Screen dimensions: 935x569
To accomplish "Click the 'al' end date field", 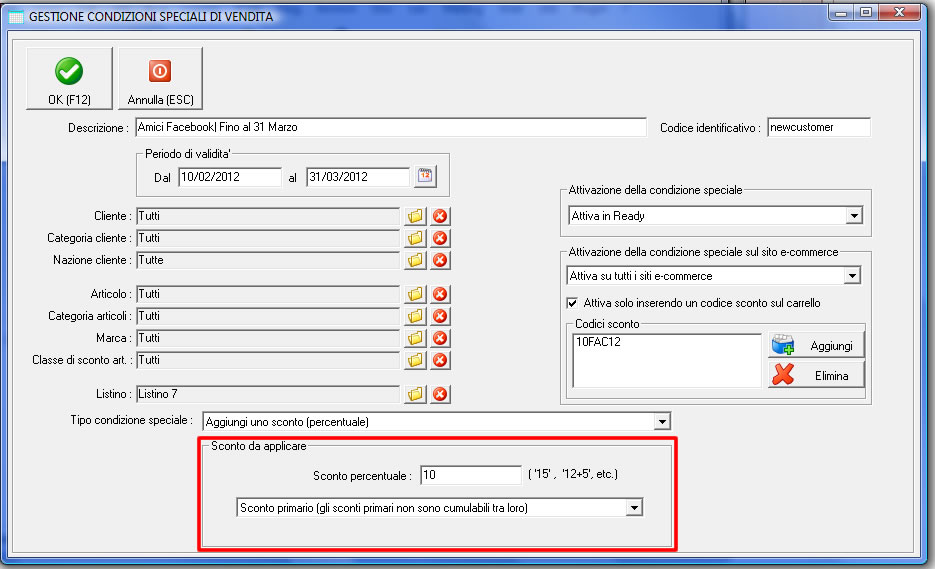I will (x=358, y=177).
